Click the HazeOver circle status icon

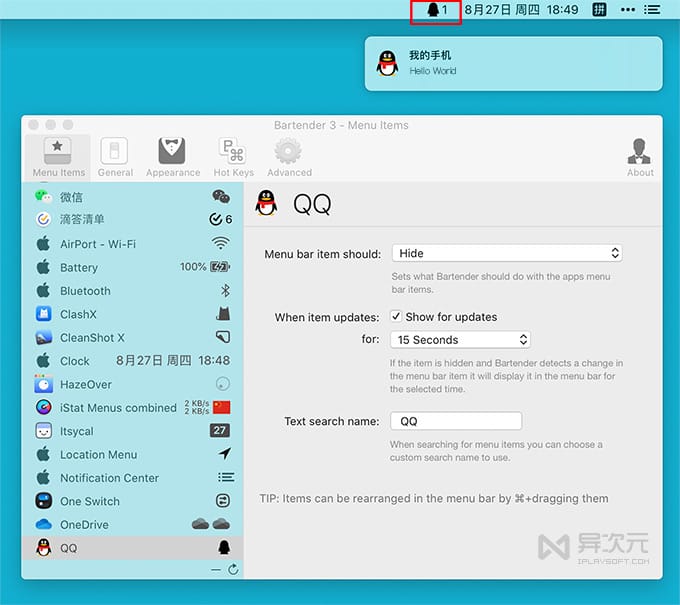[x=222, y=384]
